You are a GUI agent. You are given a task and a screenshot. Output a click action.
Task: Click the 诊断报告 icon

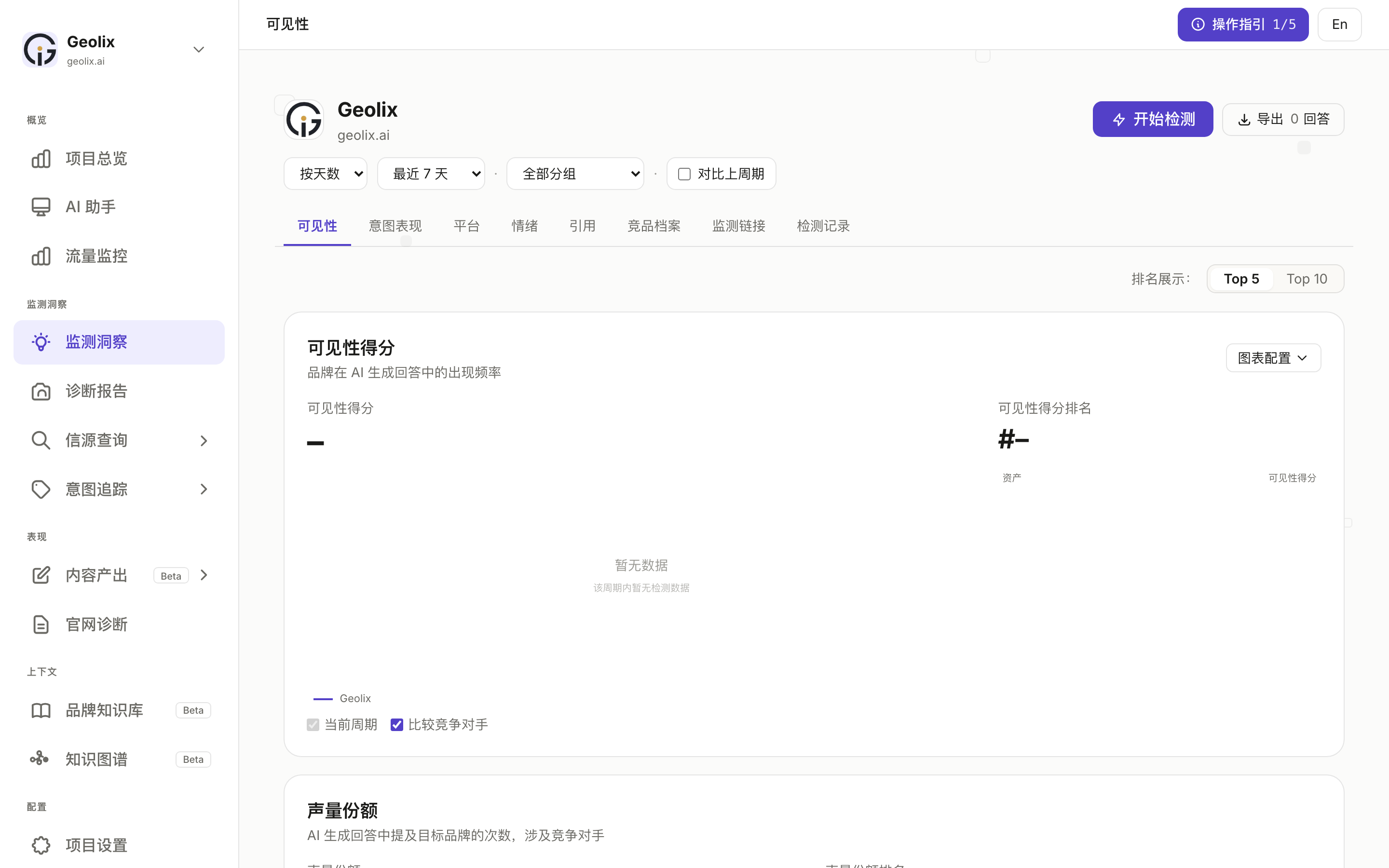pyautogui.click(x=41, y=392)
